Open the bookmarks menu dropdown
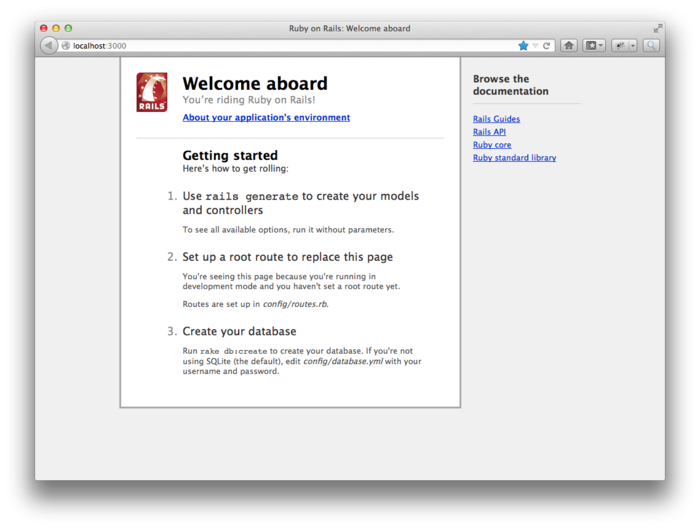The image size is (700, 529). tap(594, 45)
